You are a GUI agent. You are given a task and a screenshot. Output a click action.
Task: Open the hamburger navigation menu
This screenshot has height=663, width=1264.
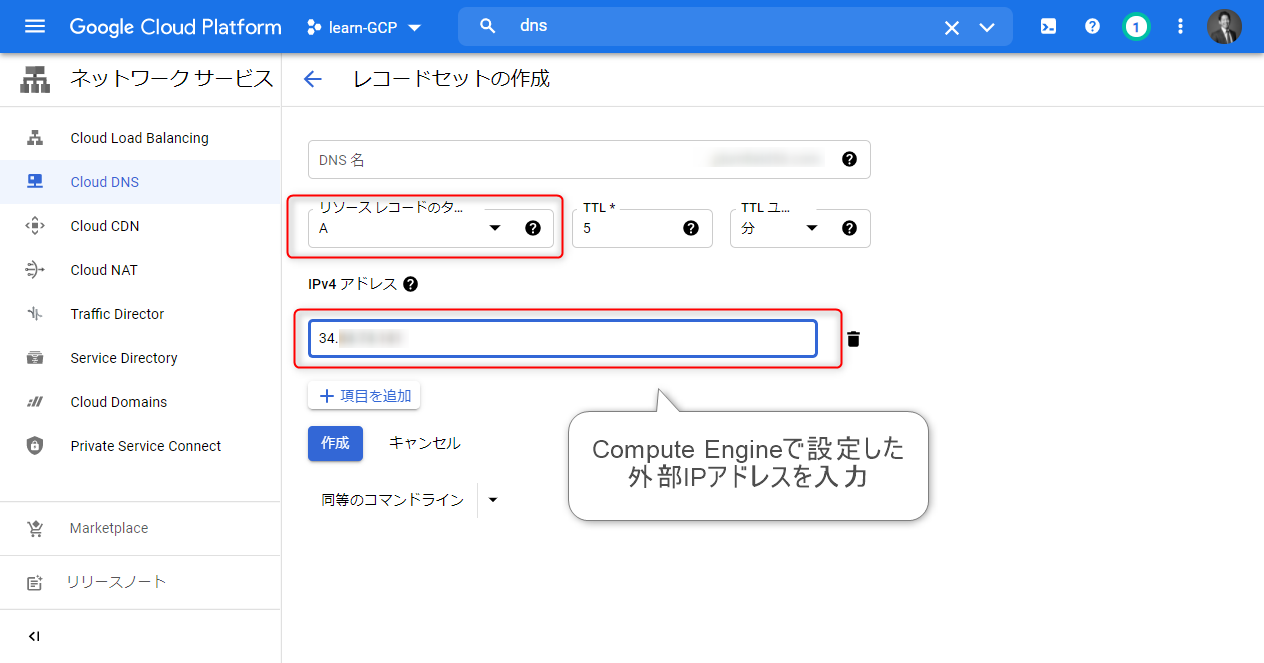35,26
